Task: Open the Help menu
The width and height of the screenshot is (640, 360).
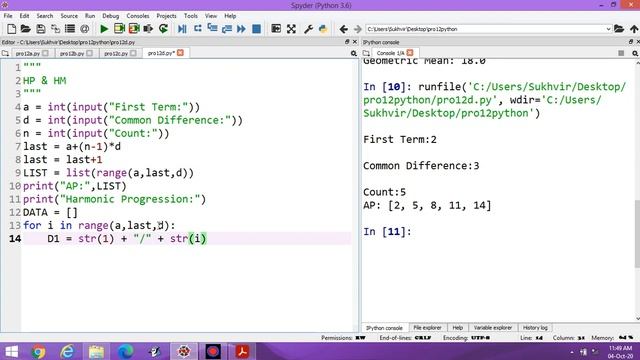Action: [230, 16]
